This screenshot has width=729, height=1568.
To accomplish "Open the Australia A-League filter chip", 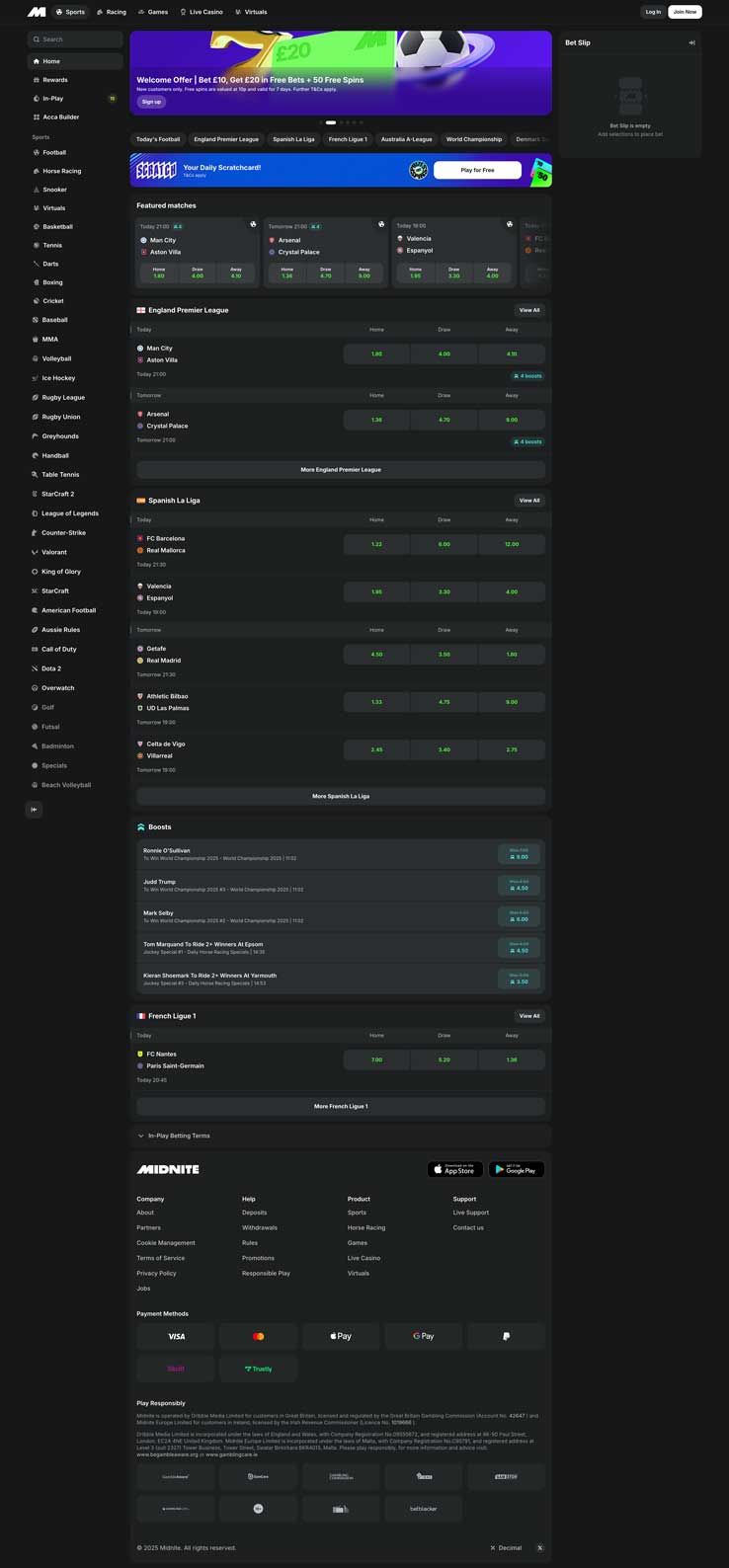I will pyautogui.click(x=406, y=139).
